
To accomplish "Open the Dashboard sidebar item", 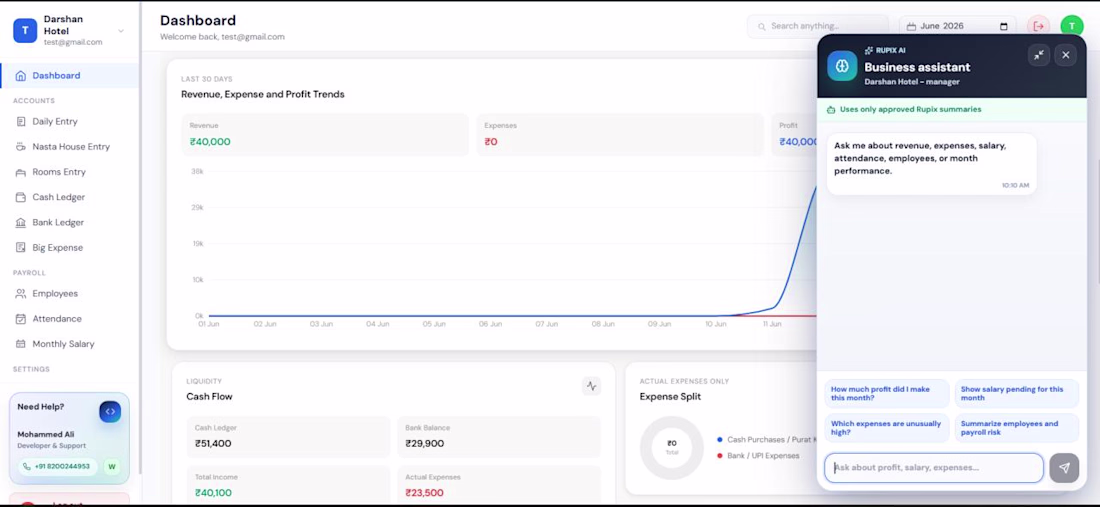I will (69, 76).
